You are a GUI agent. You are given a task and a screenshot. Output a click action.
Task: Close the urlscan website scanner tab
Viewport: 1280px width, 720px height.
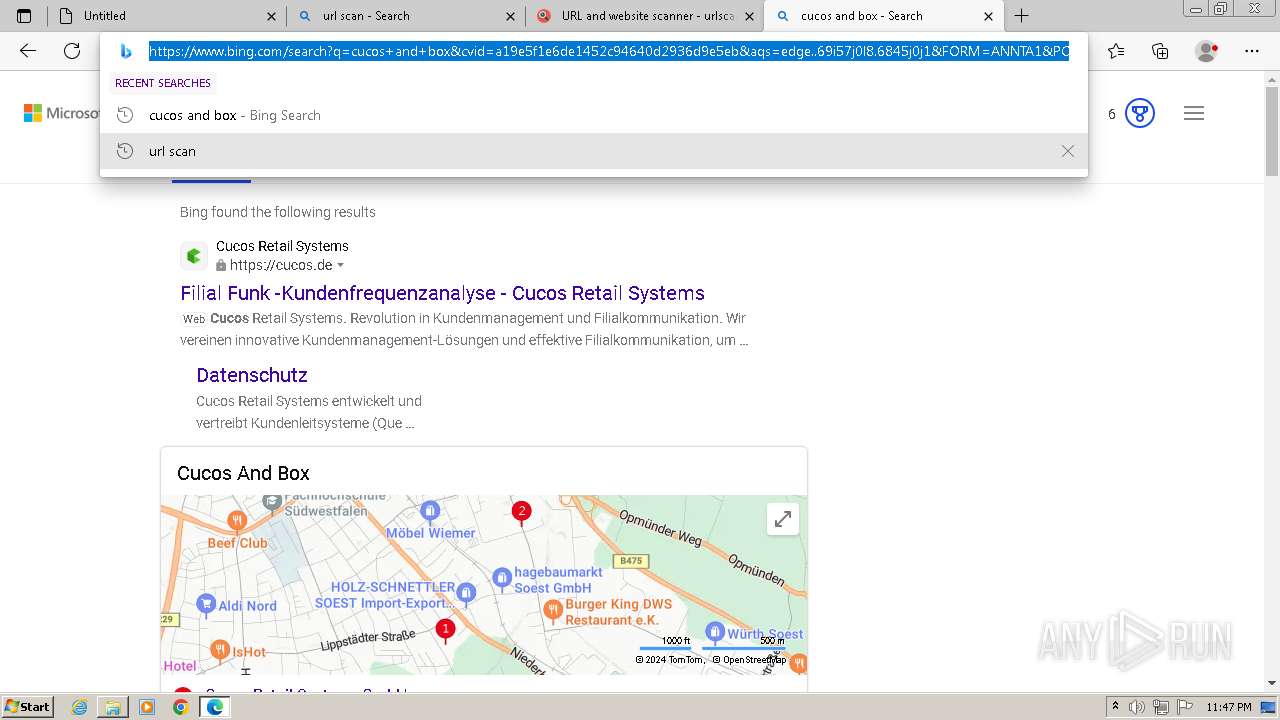click(749, 16)
